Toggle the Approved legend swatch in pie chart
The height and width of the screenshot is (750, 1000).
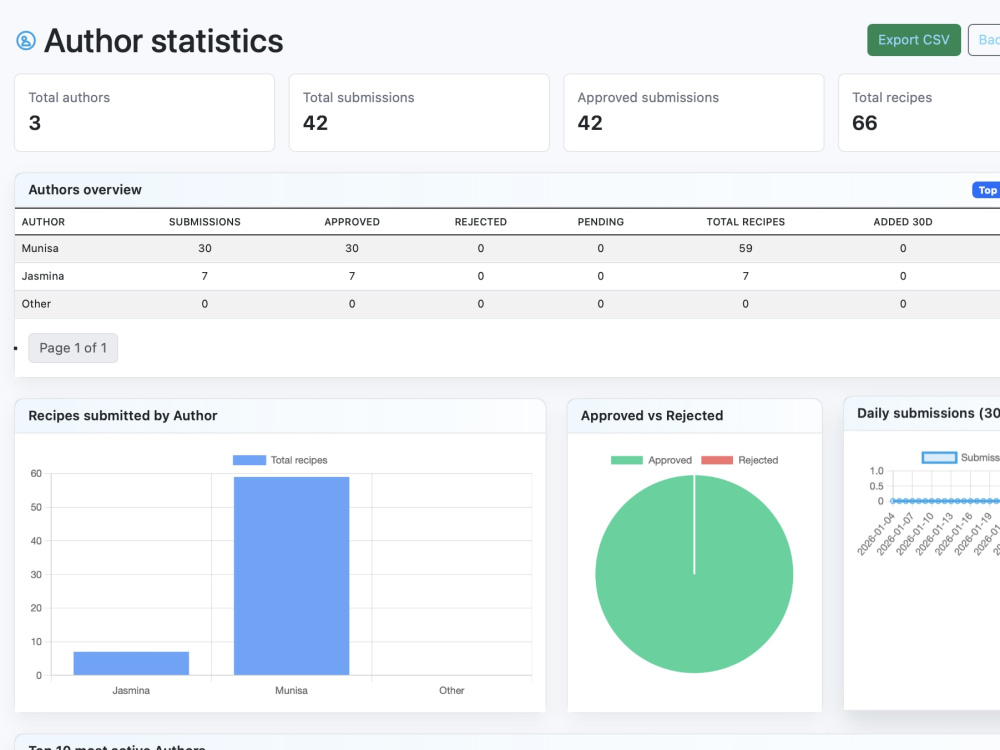(626, 460)
